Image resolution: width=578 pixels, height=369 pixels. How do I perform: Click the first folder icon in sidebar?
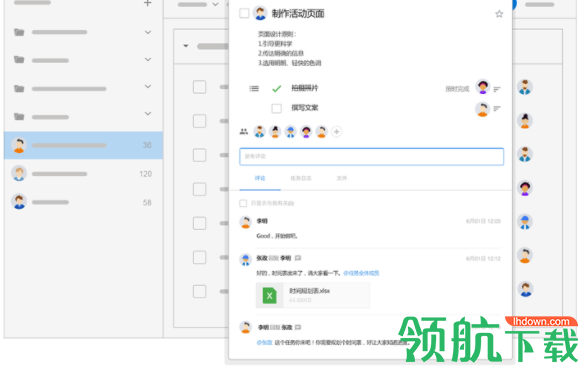(19, 32)
